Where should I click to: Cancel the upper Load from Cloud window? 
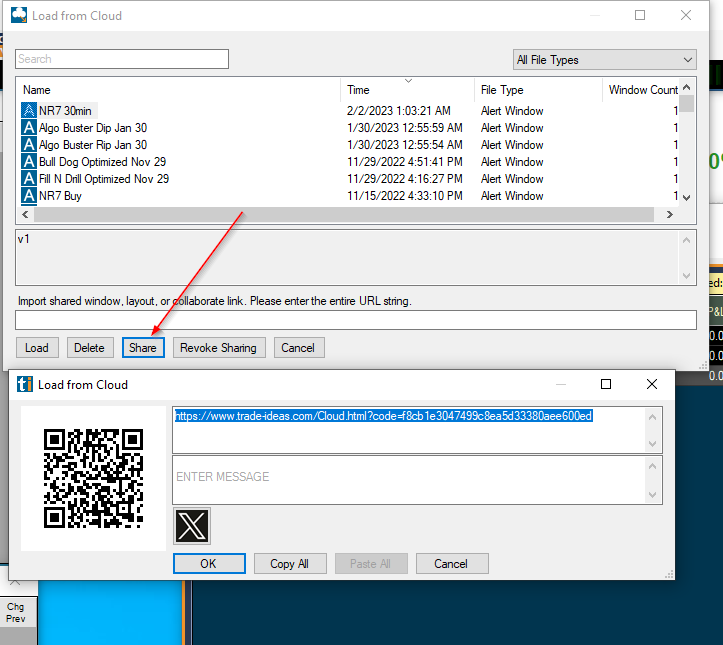(298, 348)
